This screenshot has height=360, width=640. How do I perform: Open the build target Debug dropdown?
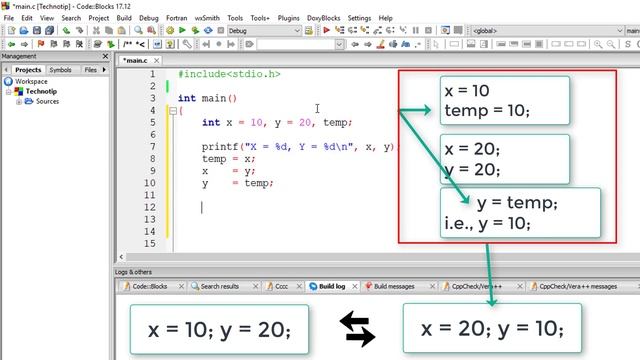[264, 31]
